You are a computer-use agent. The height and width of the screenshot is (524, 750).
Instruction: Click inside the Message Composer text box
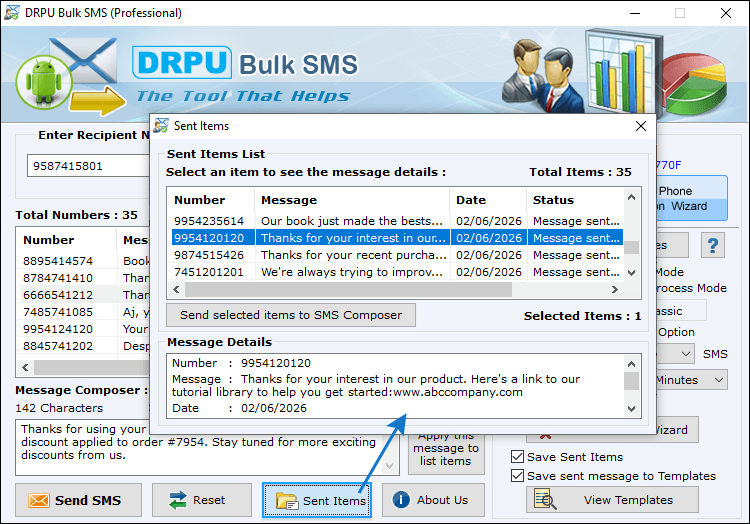point(201,448)
